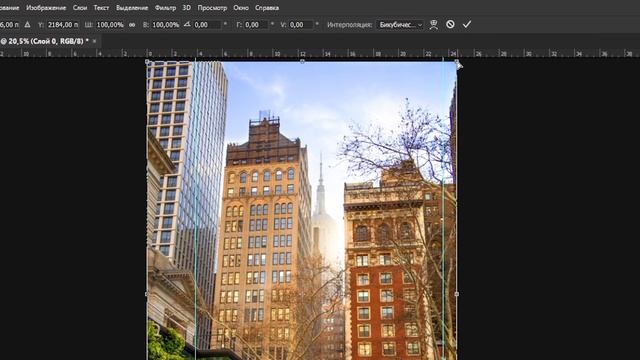Open the Просмотр menu

(x=212, y=8)
